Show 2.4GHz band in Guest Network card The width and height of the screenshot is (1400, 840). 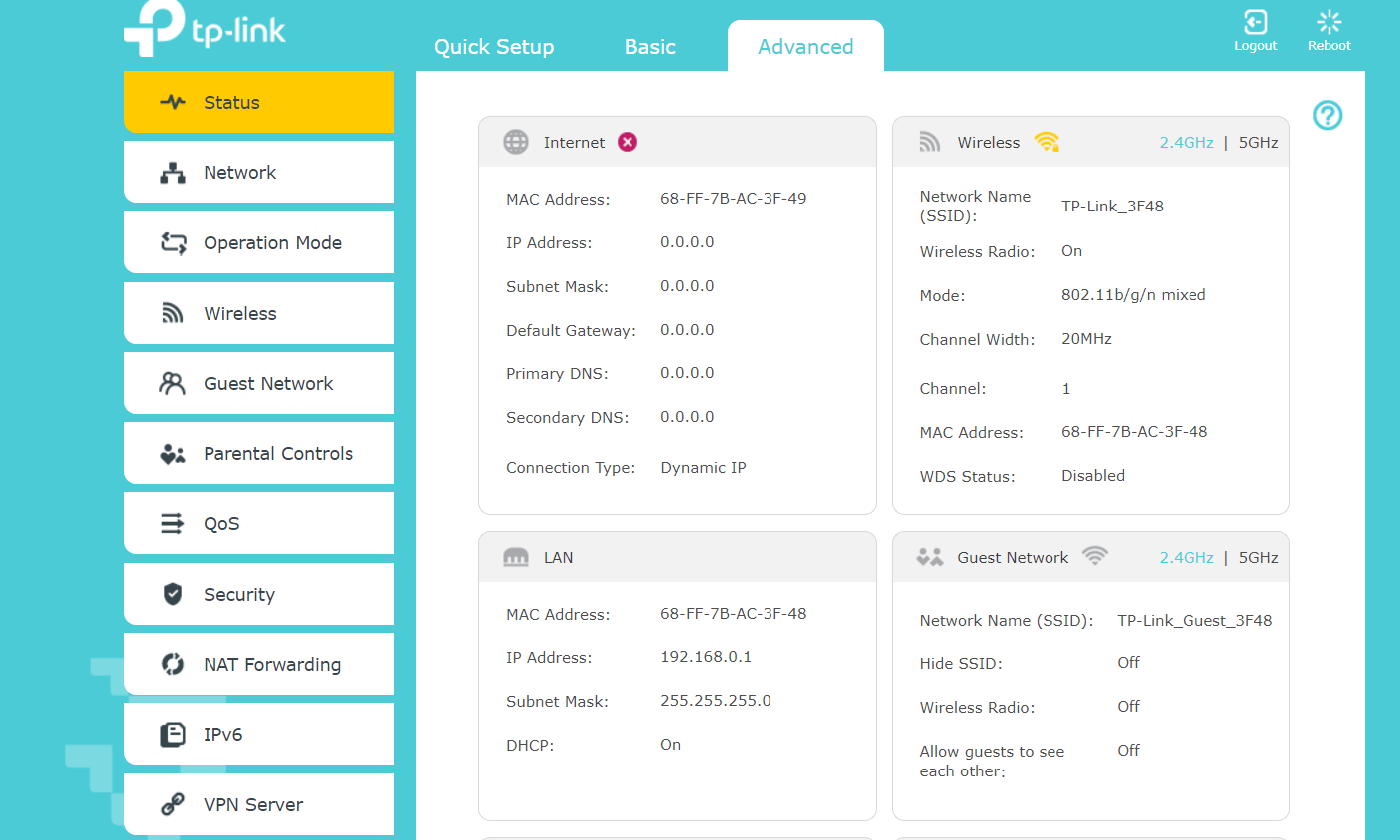click(x=1187, y=558)
